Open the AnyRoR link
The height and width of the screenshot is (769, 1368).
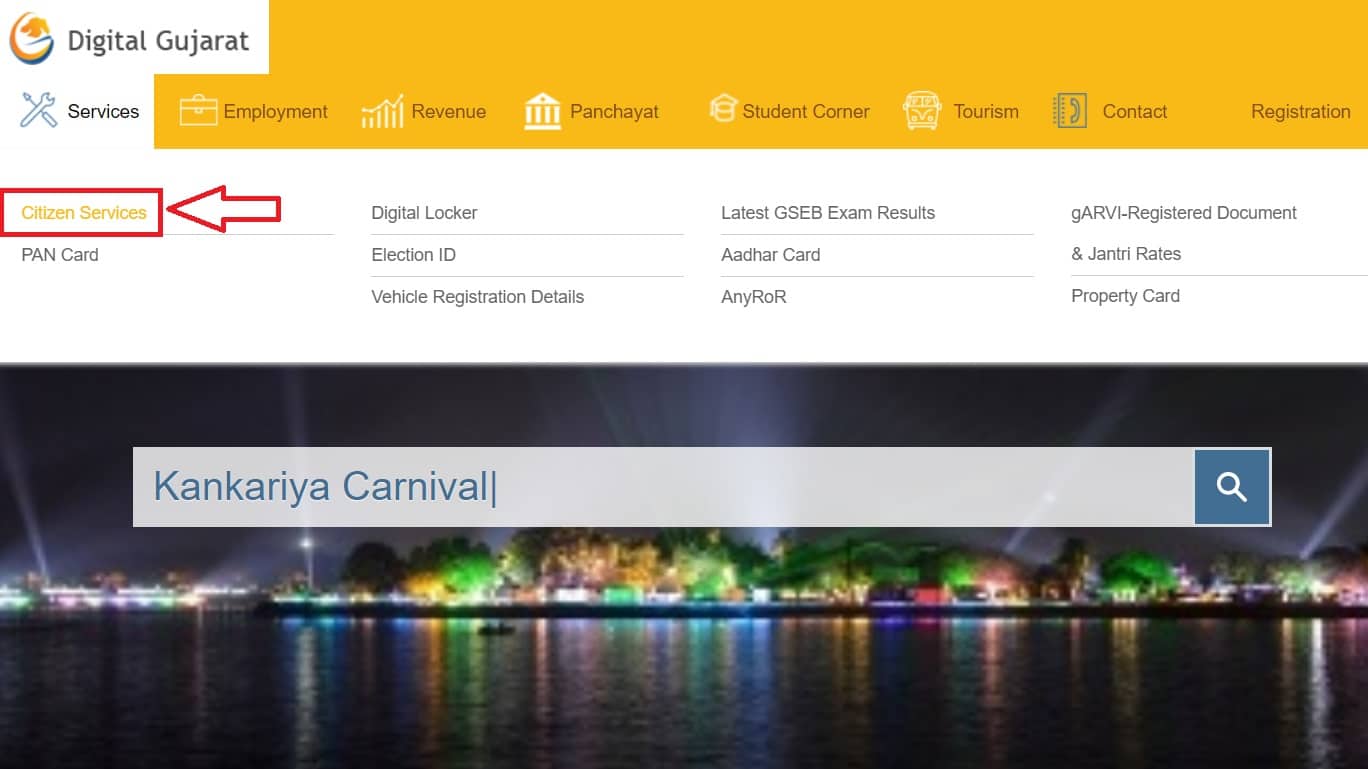[x=754, y=297]
